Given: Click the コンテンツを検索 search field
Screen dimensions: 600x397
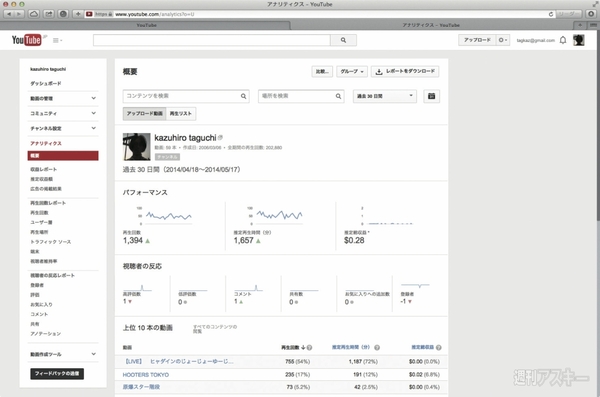Looking at the screenshot, I should 186,96.
